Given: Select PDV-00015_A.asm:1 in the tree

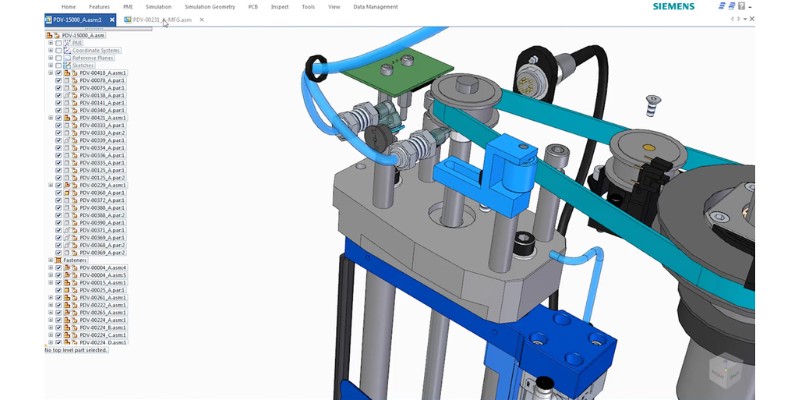Looking at the screenshot, I should pos(103,283).
